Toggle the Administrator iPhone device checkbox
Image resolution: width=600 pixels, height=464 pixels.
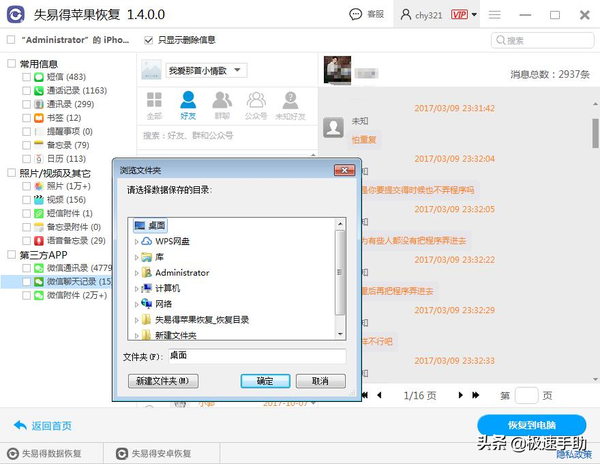tap(11, 39)
